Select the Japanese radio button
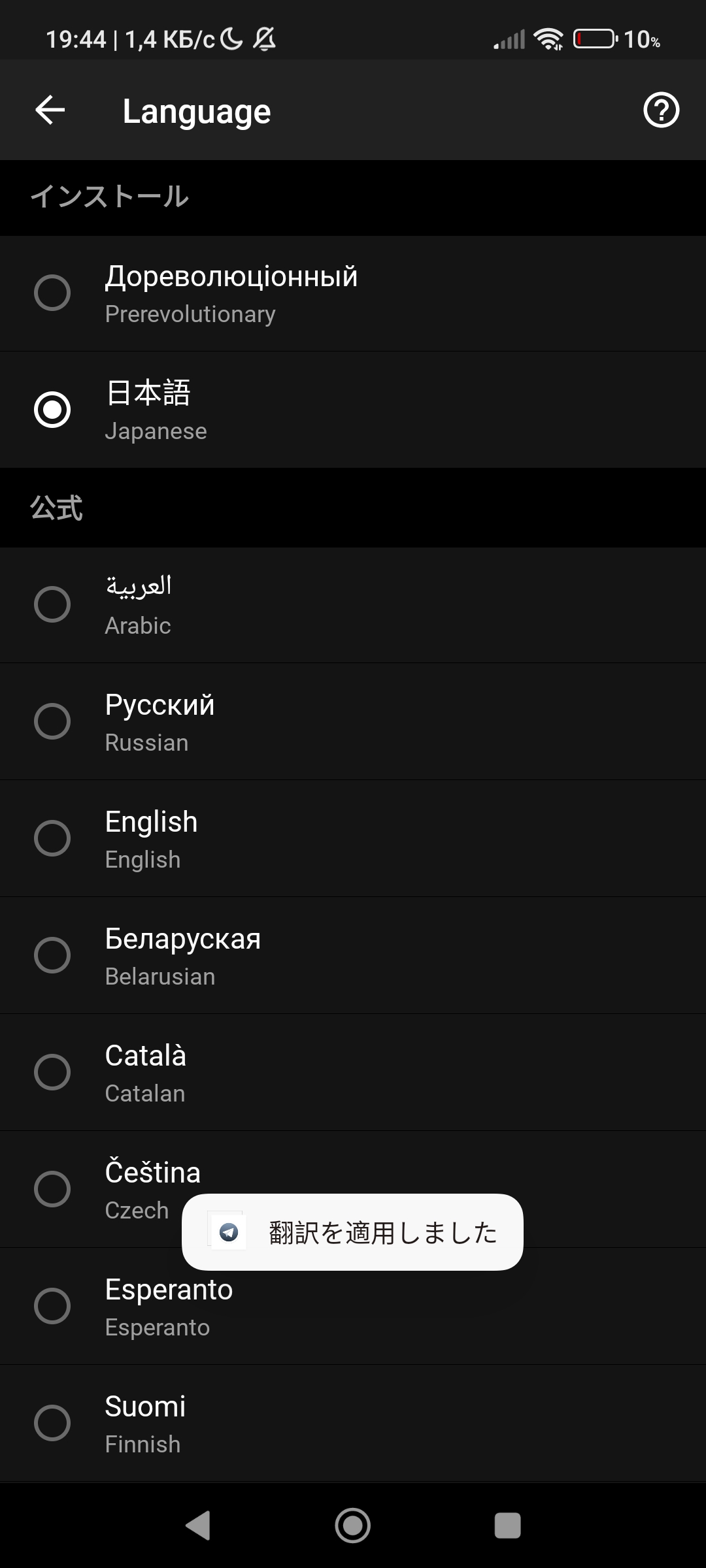The image size is (706, 1568). click(x=52, y=410)
